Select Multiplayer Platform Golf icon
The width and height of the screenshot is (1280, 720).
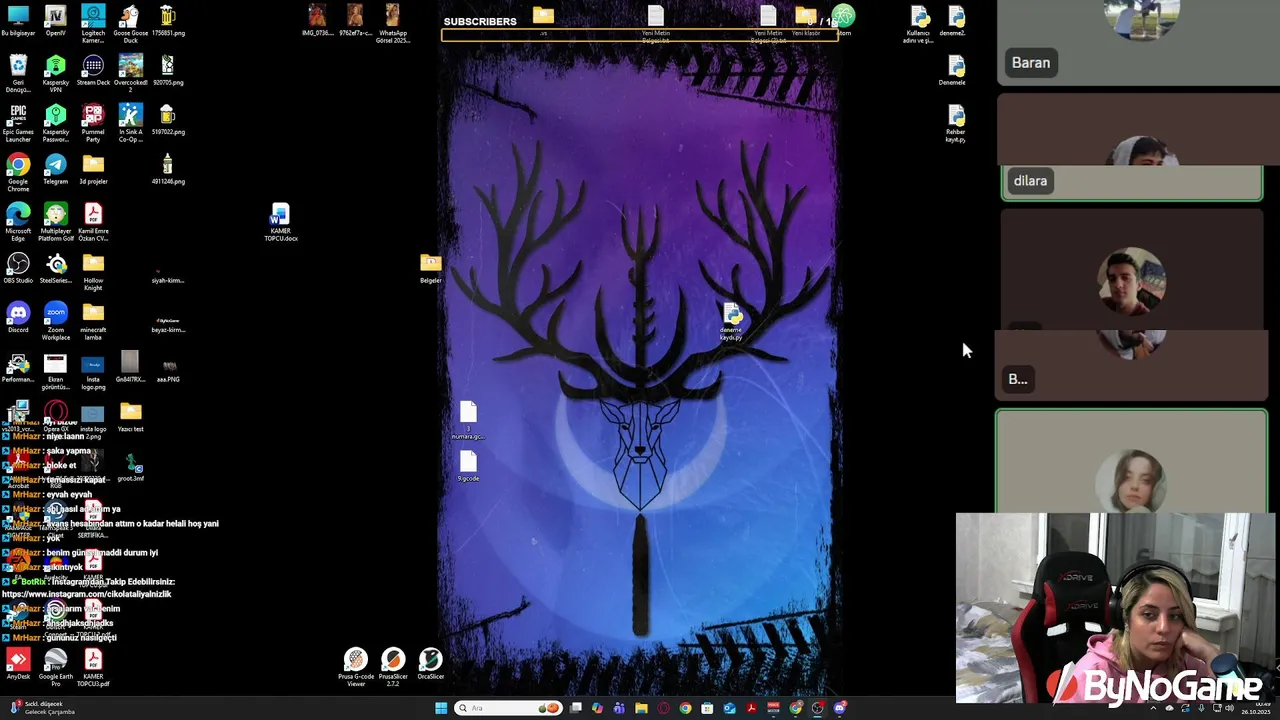point(56,222)
